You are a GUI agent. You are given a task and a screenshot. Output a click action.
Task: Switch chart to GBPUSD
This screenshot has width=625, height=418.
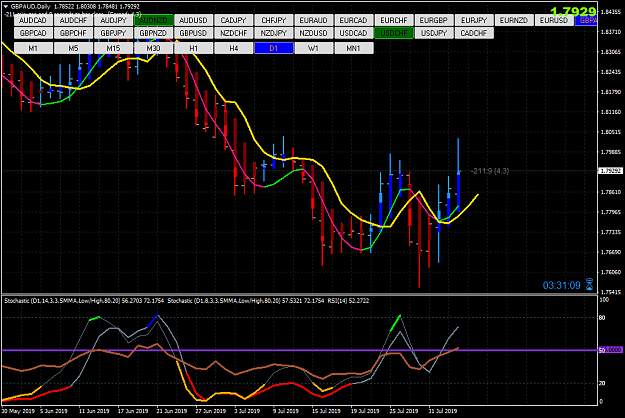coord(193,33)
